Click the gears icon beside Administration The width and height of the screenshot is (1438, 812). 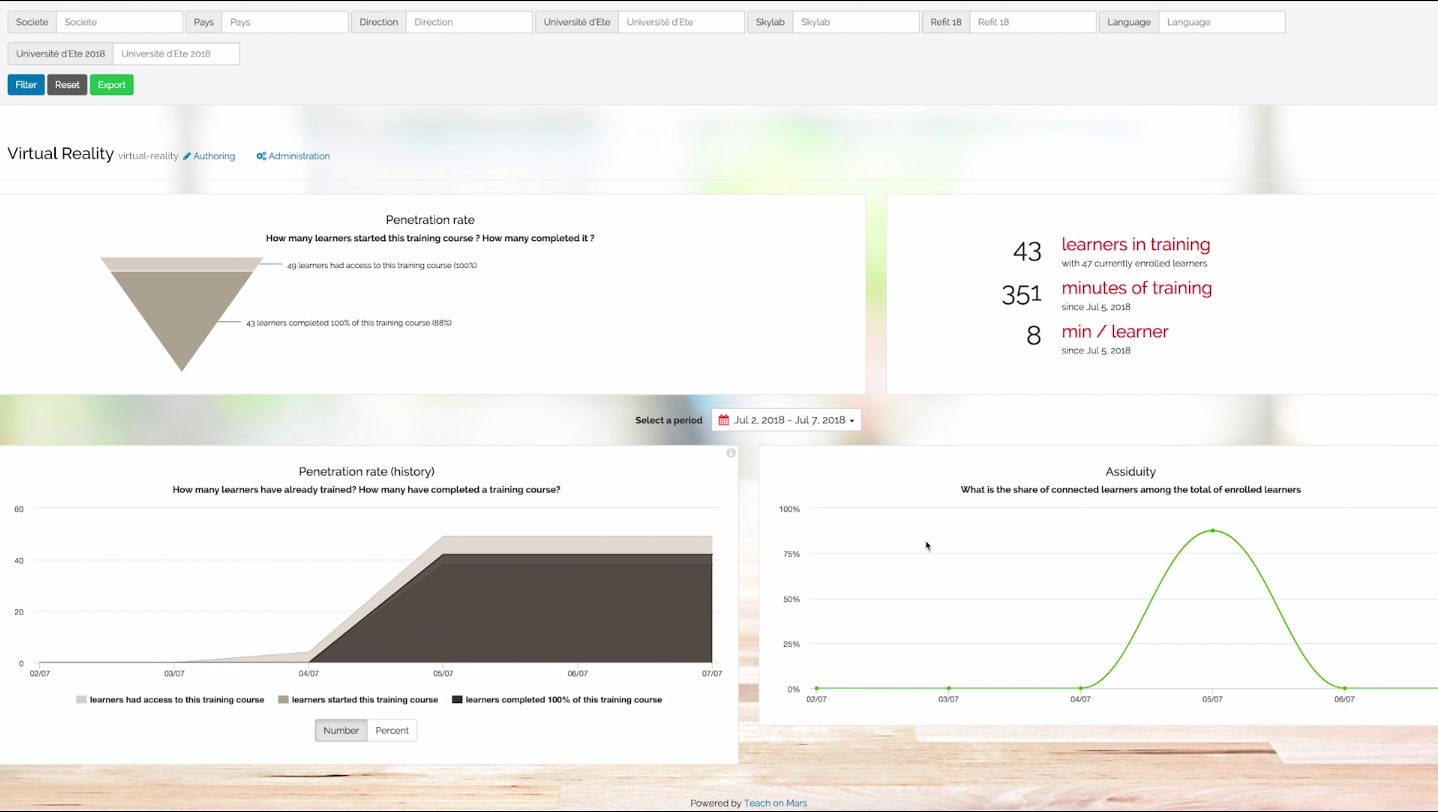point(261,157)
